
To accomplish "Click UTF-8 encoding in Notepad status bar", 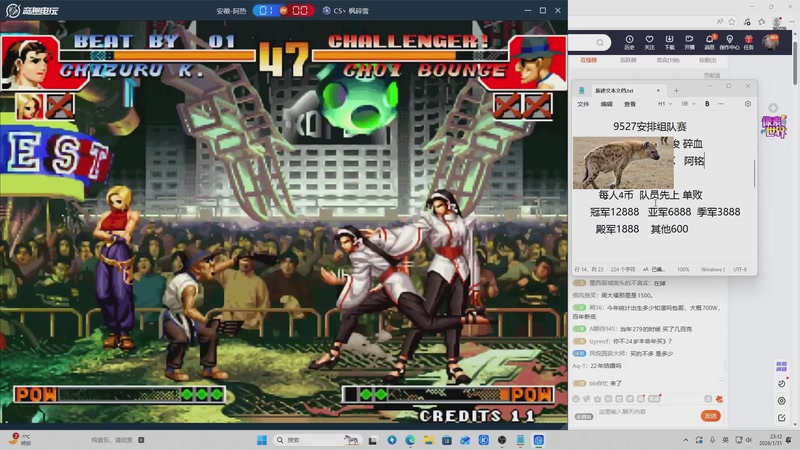I will pyautogui.click(x=740, y=269).
